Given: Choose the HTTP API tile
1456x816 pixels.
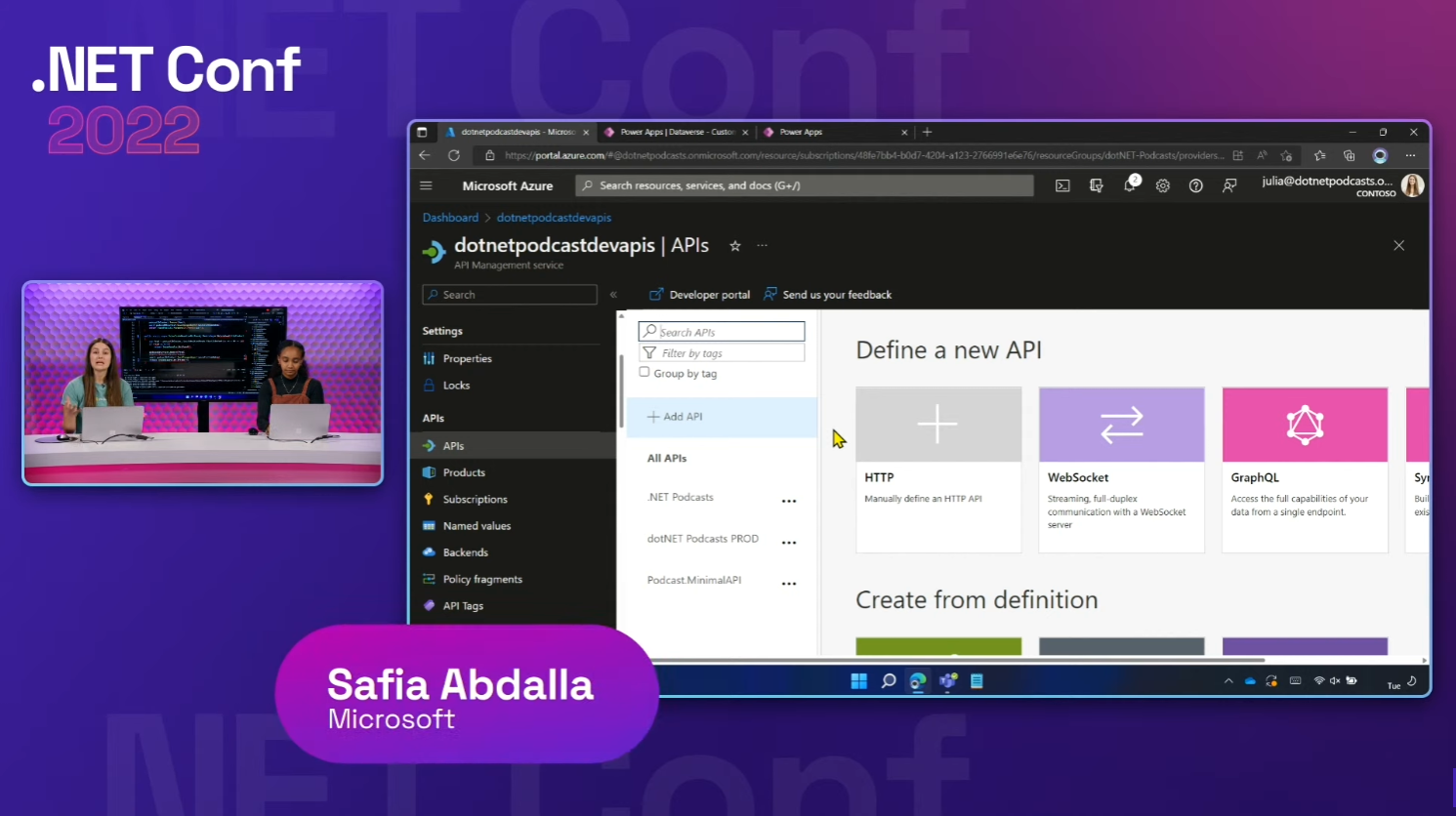Looking at the screenshot, I should click(938, 469).
